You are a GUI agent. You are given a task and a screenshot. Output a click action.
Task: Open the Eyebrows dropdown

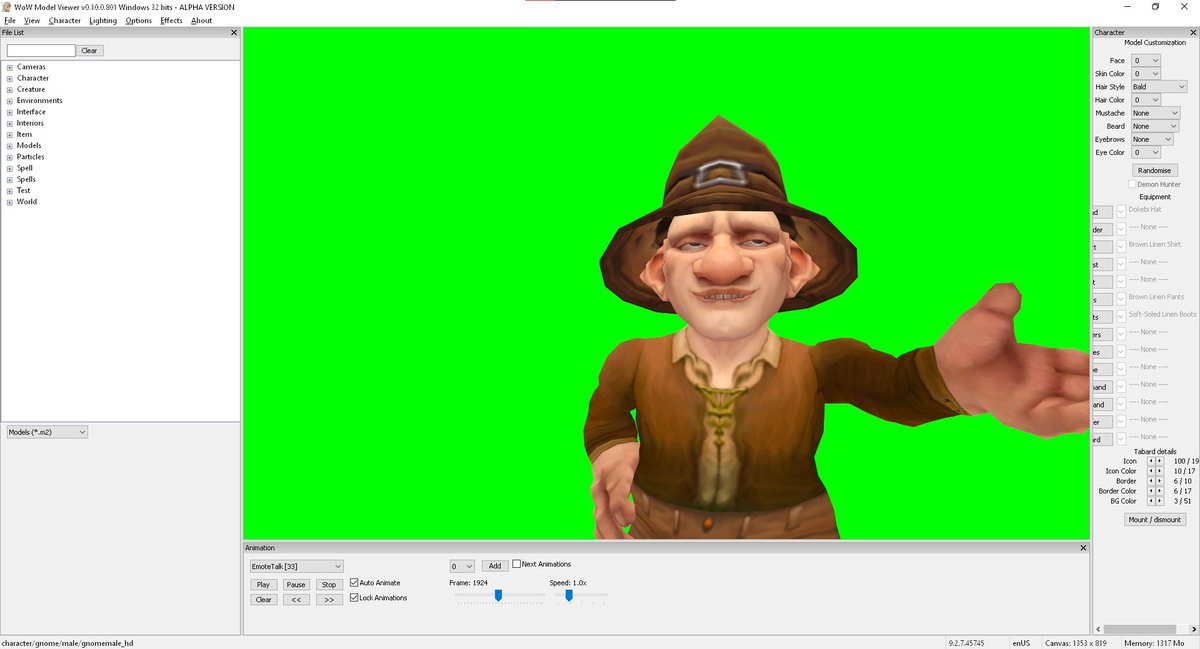click(1152, 139)
